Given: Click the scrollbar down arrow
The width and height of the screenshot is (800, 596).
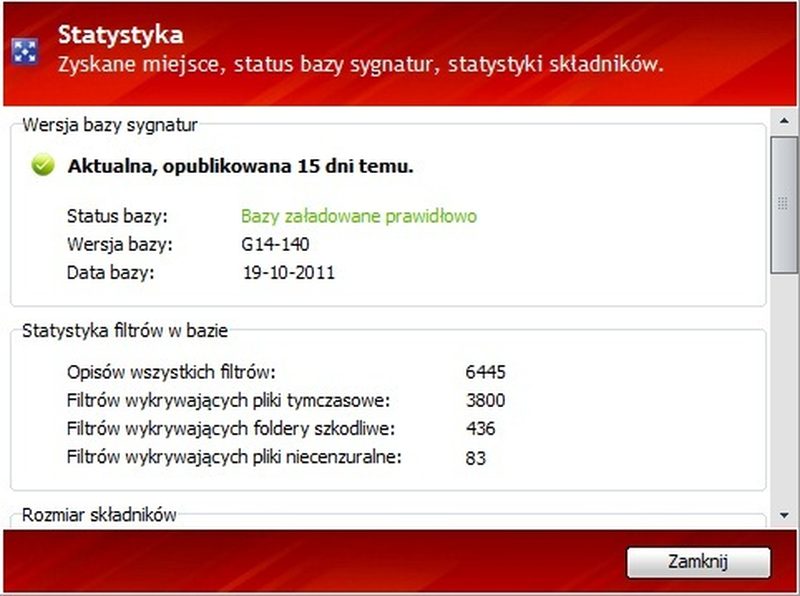Looking at the screenshot, I should tap(784, 515).
